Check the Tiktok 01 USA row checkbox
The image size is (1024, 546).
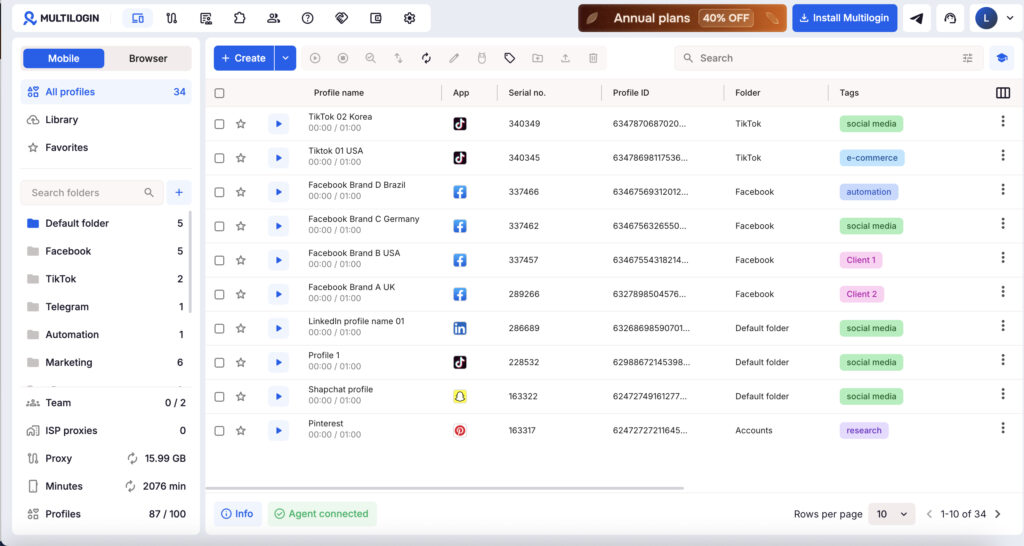coord(219,157)
